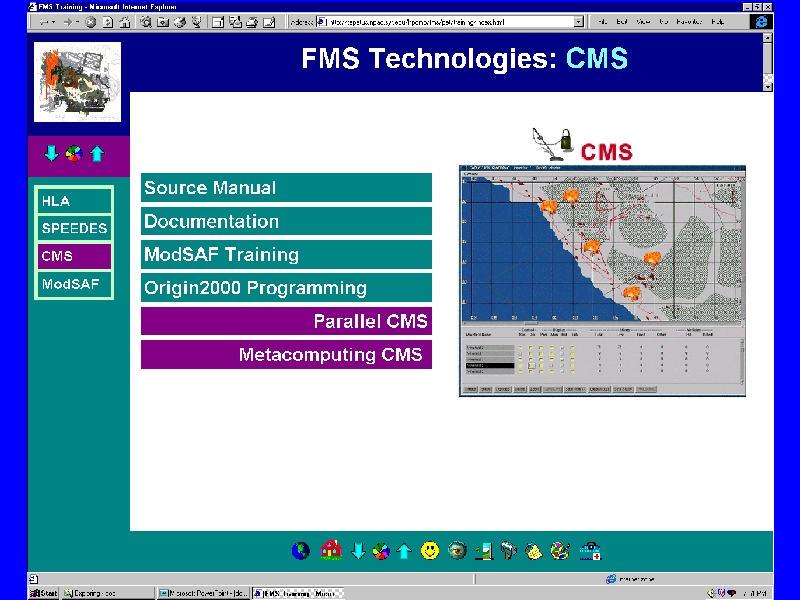Open the Back button history dropdown arrow

coord(53,22)
